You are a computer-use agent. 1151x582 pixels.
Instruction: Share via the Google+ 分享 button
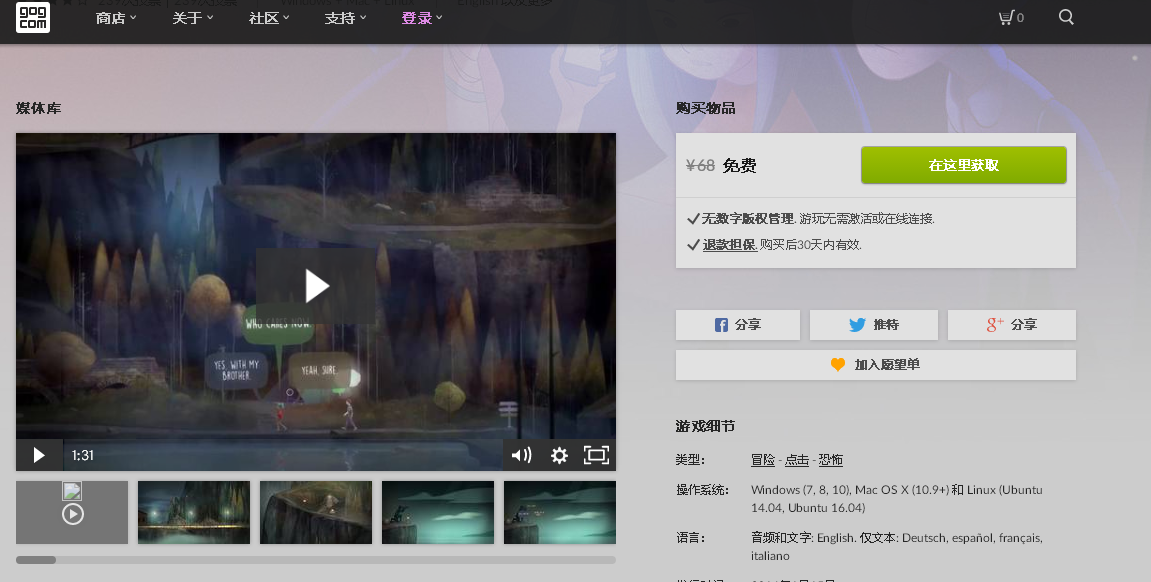(x=1012, y=324)
